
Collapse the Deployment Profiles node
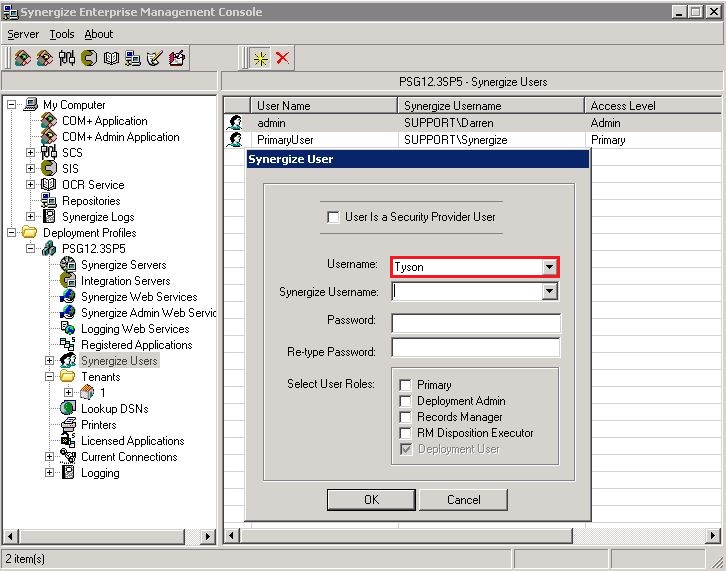coord(12,232)
